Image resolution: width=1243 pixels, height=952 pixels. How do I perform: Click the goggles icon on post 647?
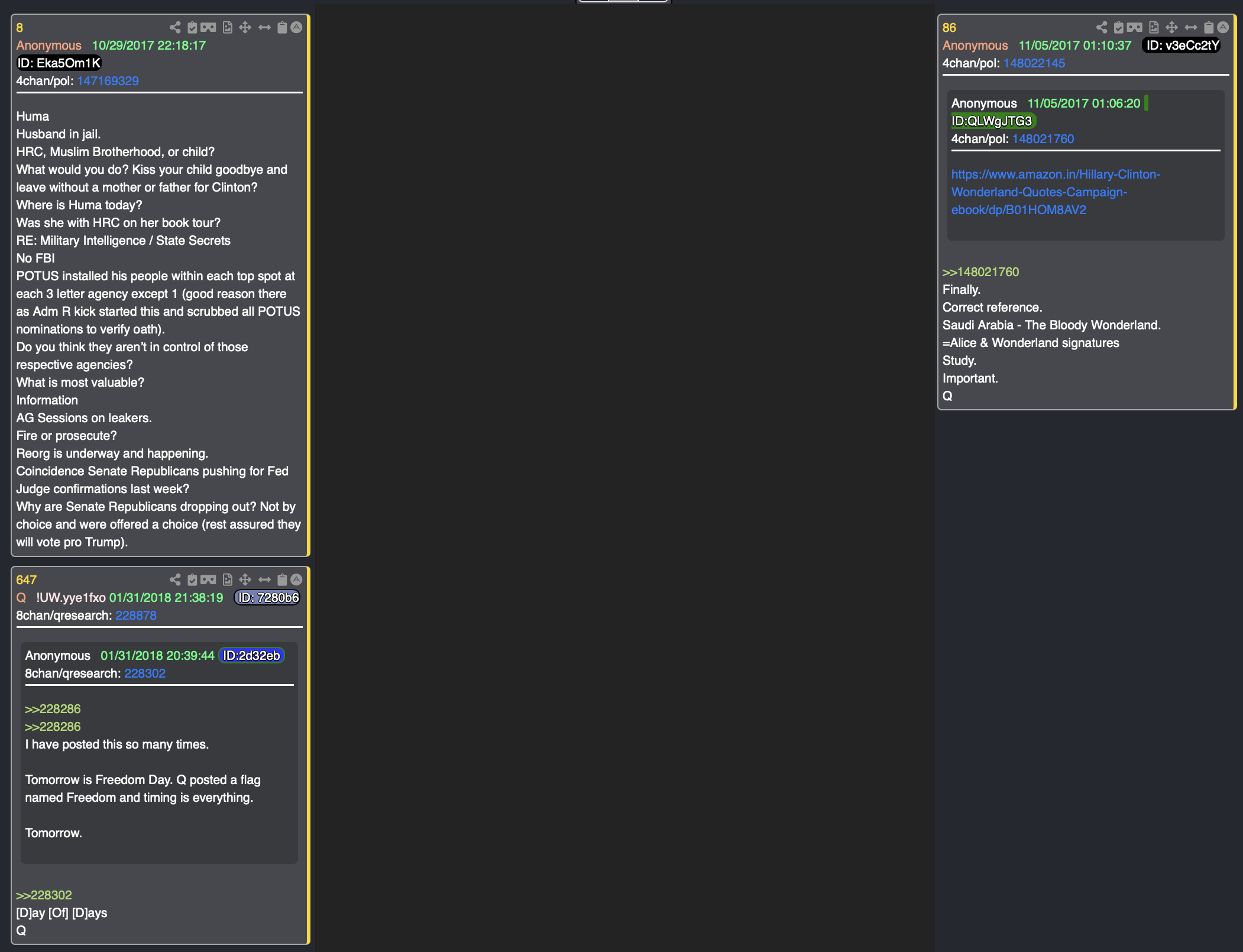pos(208,579)
